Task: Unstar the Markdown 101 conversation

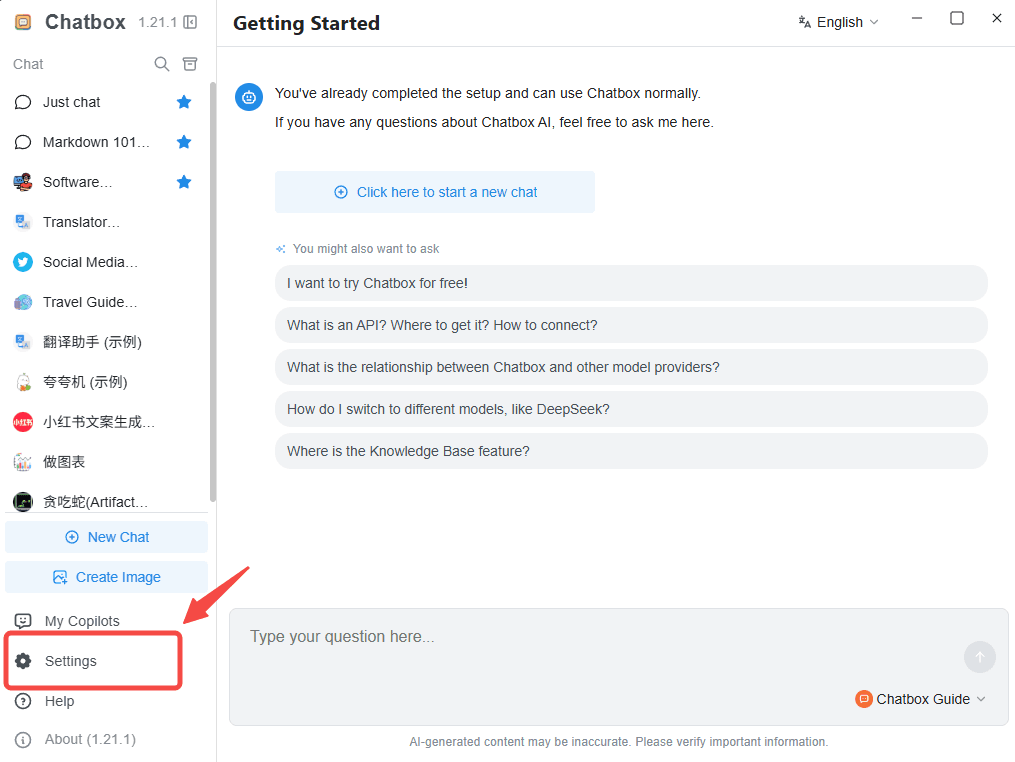Action: click(x=184, y=142)
